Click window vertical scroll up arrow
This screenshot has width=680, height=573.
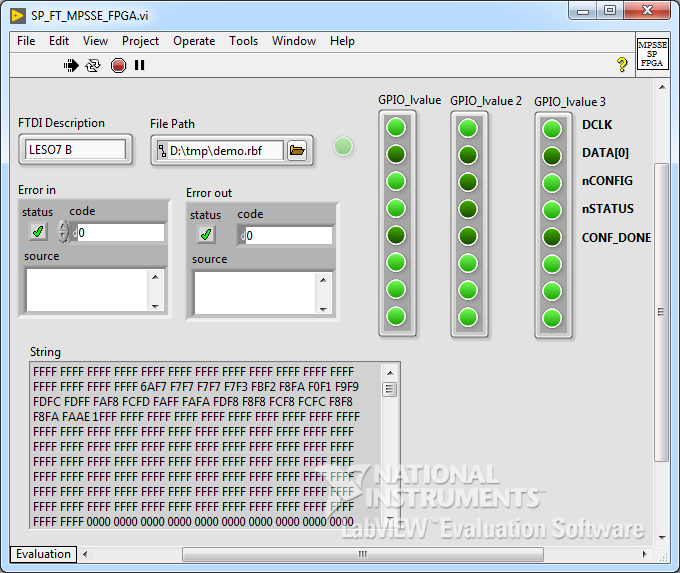pos(662,87)
